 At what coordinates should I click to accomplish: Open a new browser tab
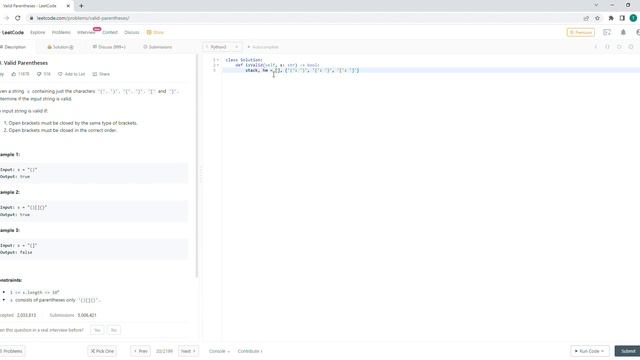click(81, 6)
